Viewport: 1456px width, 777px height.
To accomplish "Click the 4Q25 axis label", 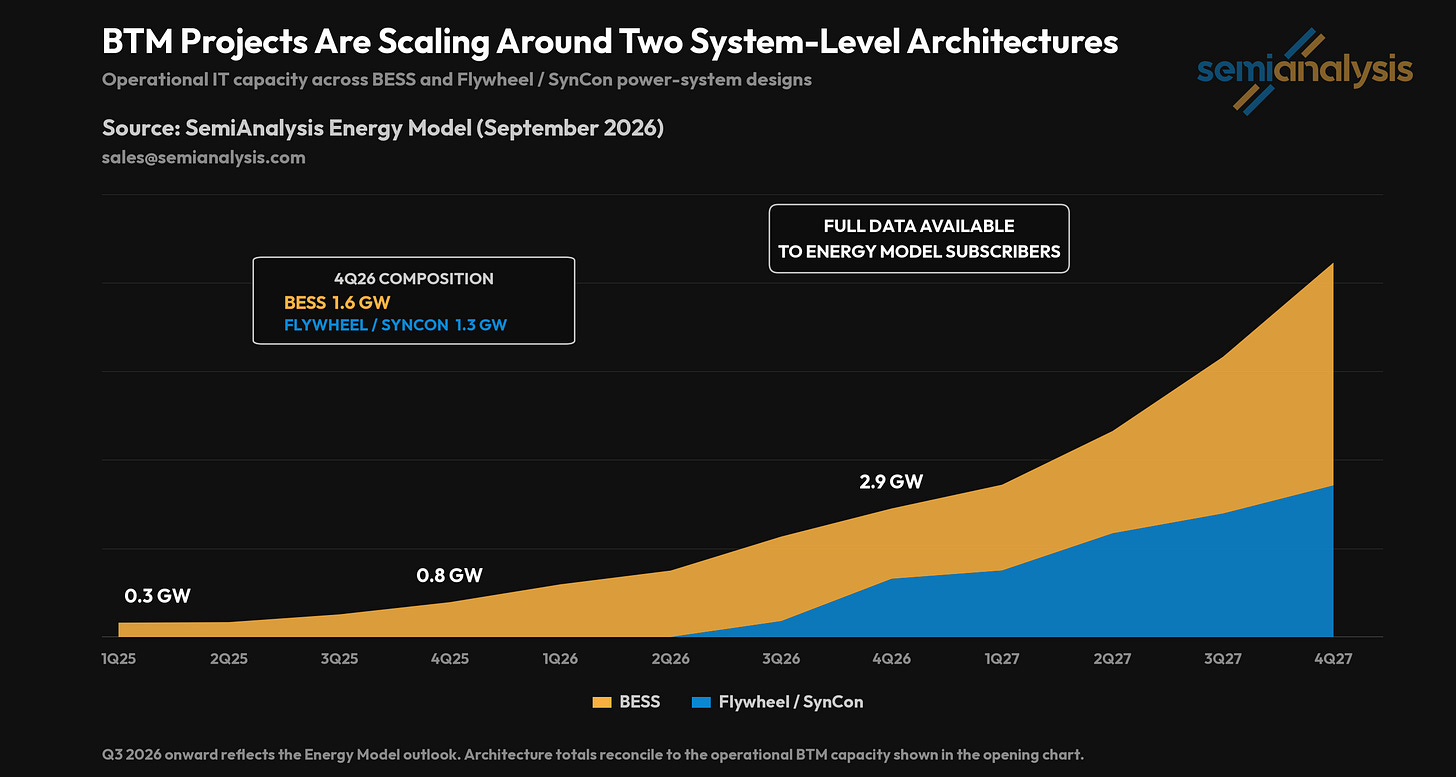I will pos(450,659).
